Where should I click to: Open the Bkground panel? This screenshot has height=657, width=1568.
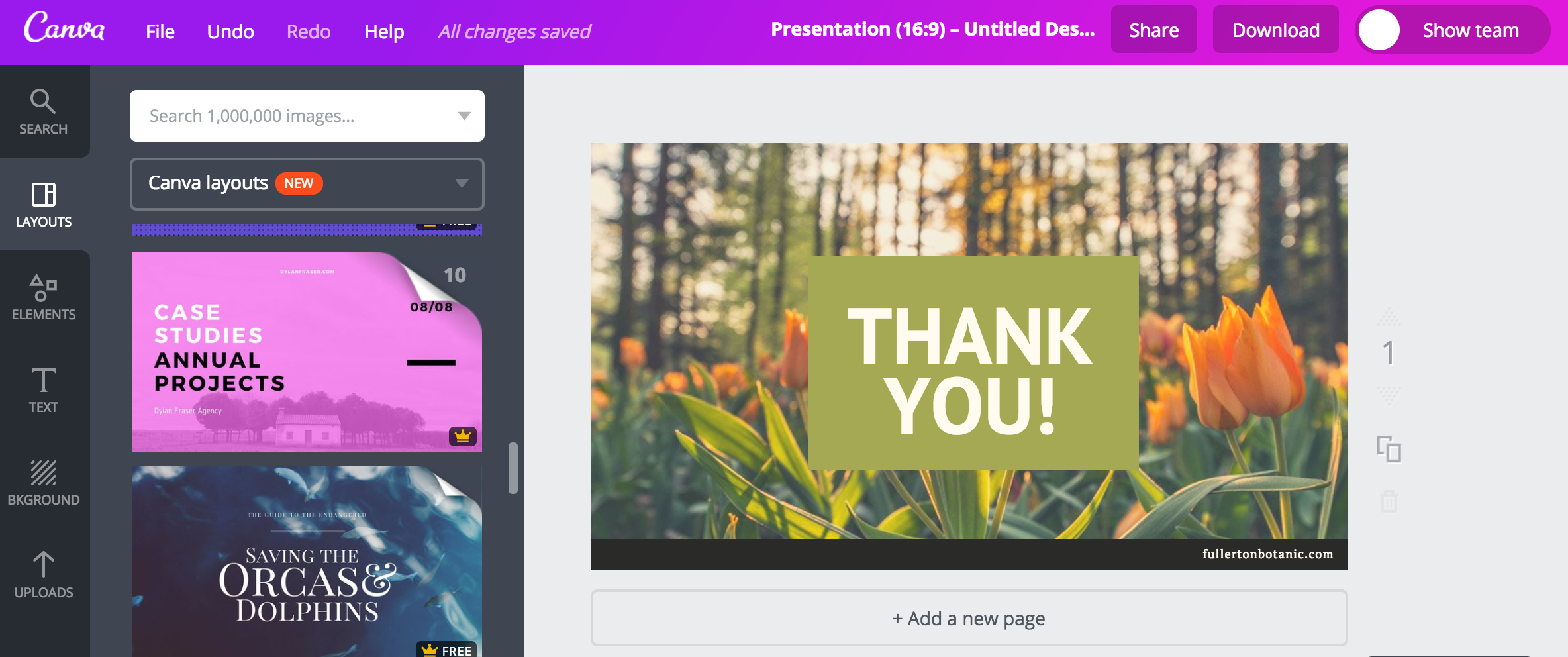click(43, 482)
